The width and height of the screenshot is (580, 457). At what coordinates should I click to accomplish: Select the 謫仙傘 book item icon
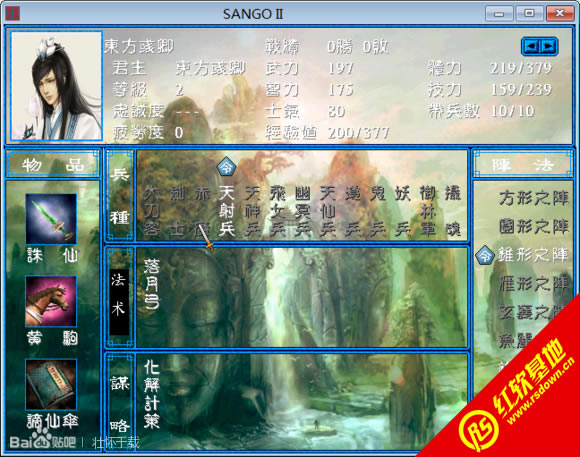click(51, 384)
